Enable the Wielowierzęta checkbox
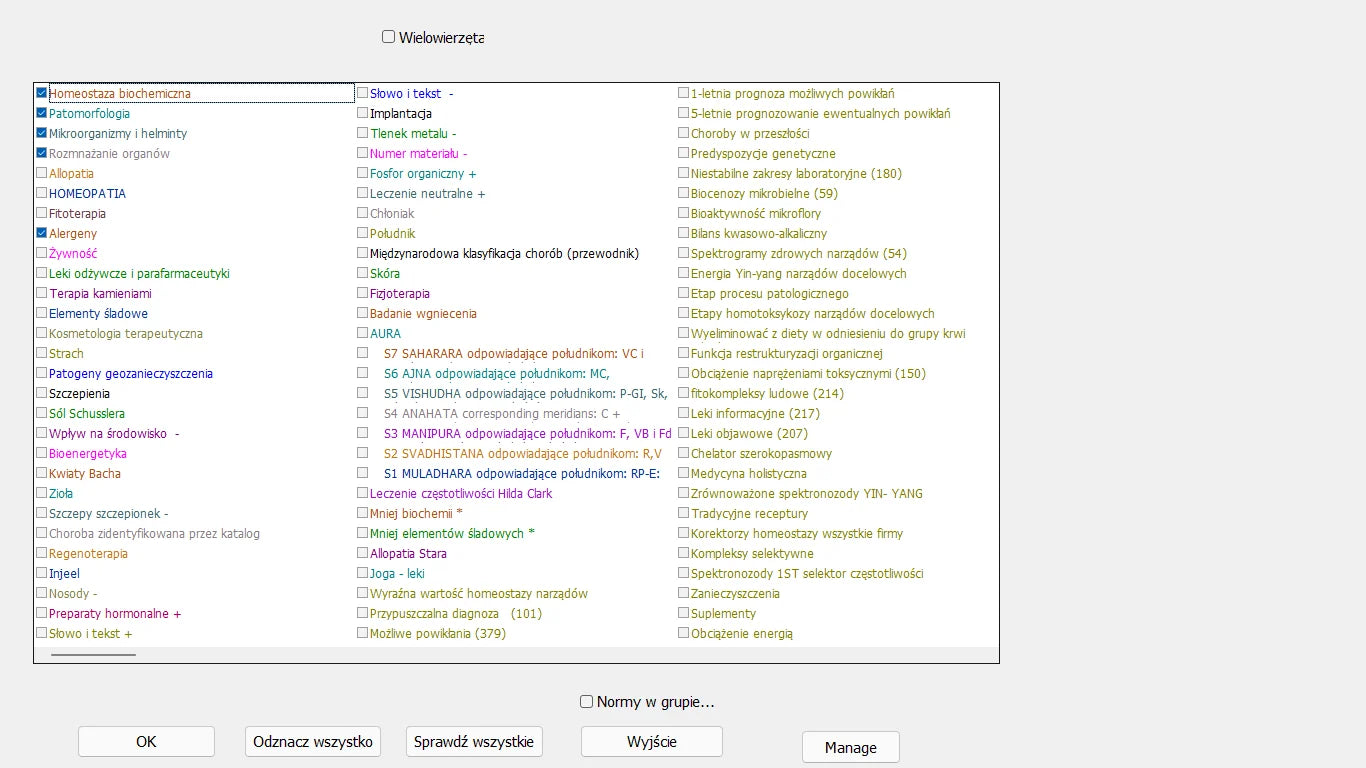This screenshot has height=768, width=1366. (389, 37)
